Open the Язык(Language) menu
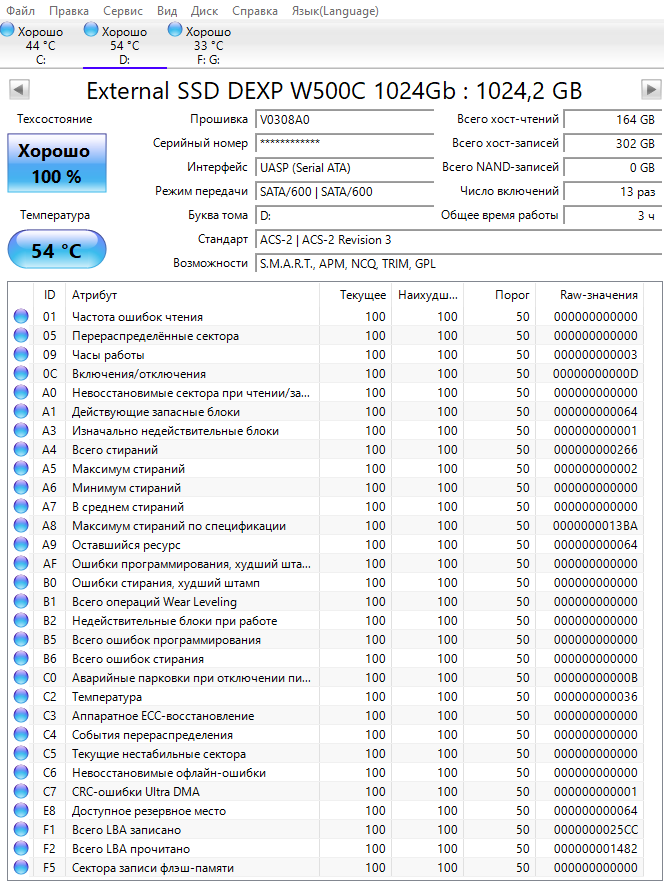 click(x=335, y=11)
